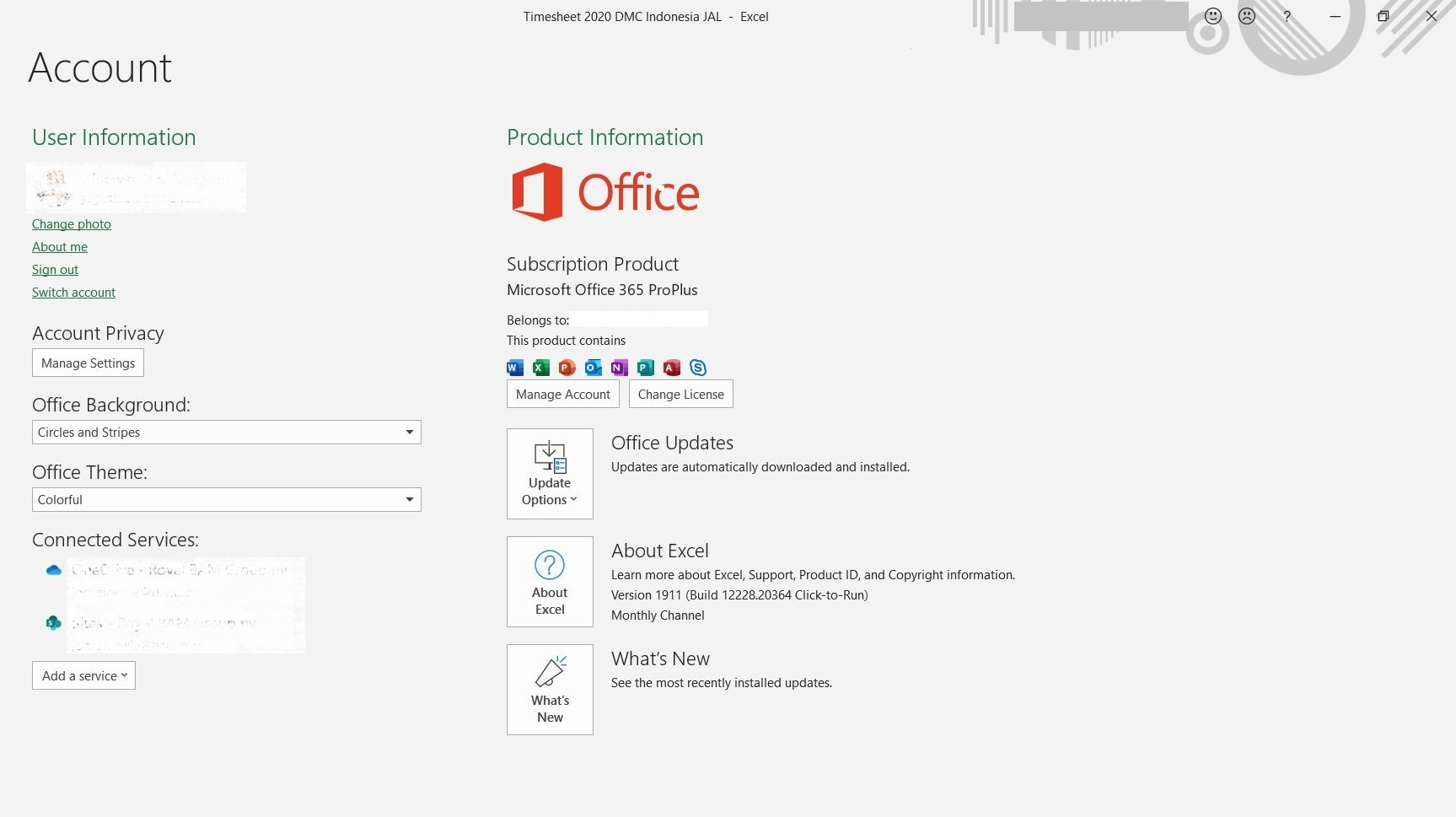Screen dimensions: 1456x817
Task: Close the Excel window
Action: coord(1432,16)
